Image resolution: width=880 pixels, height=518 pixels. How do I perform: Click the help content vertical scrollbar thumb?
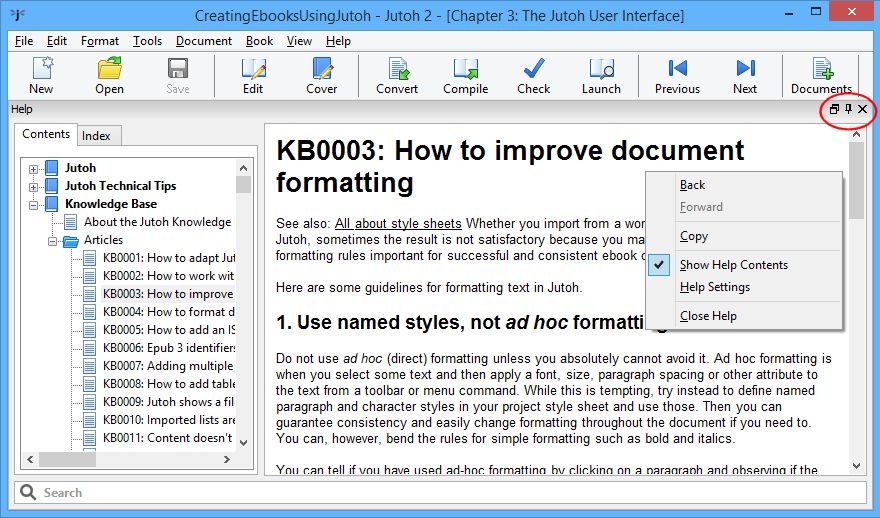856,180
